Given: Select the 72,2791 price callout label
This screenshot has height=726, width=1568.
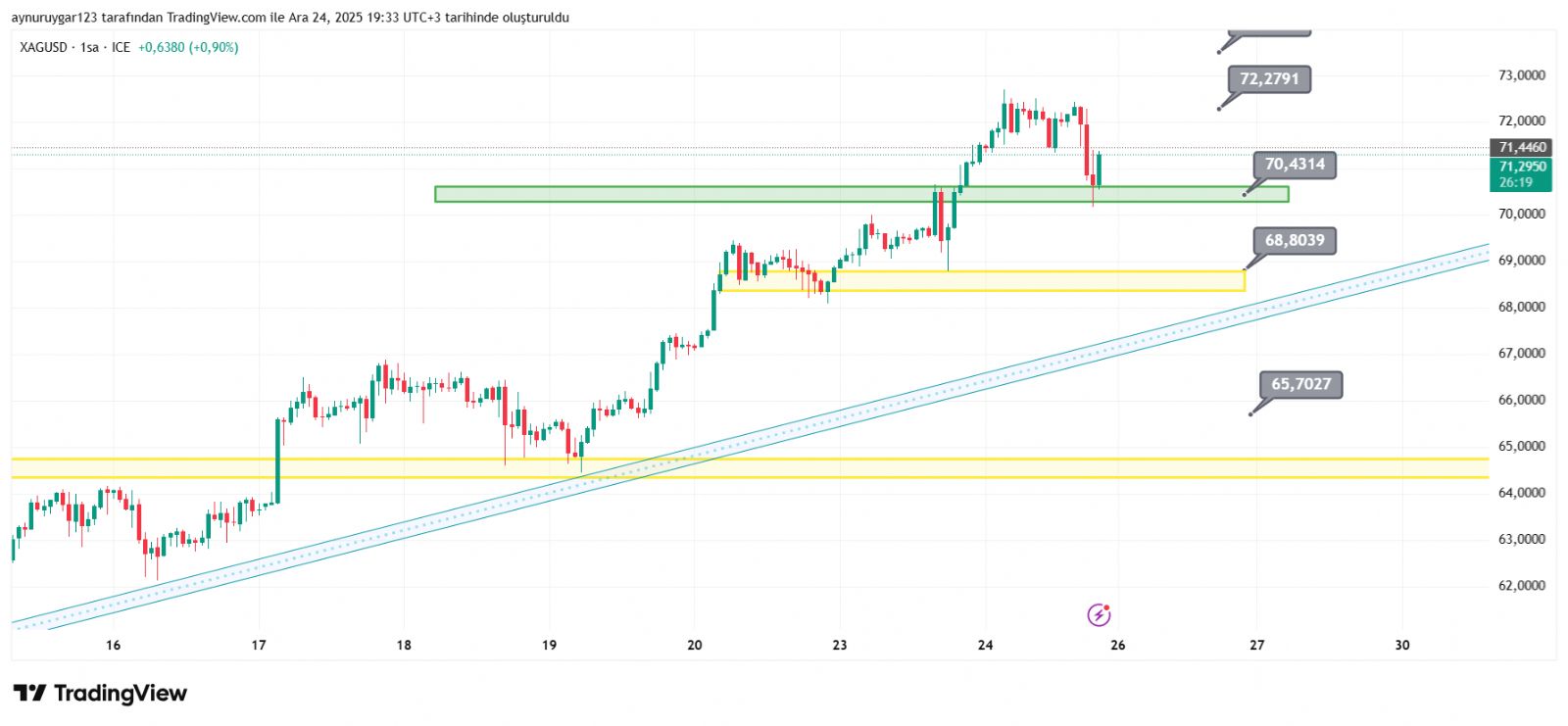Looking at the screenshot, I should point(1268,79).
